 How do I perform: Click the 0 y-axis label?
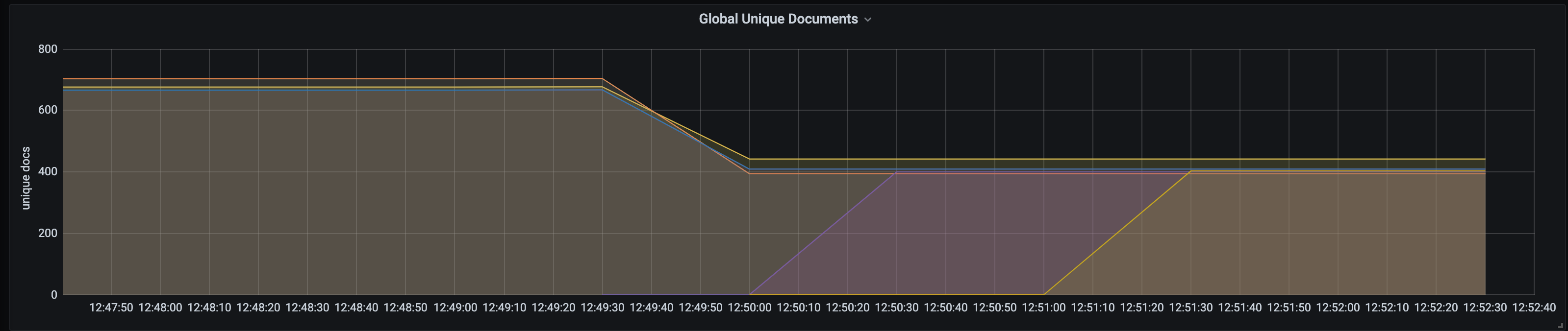(54, 295)
